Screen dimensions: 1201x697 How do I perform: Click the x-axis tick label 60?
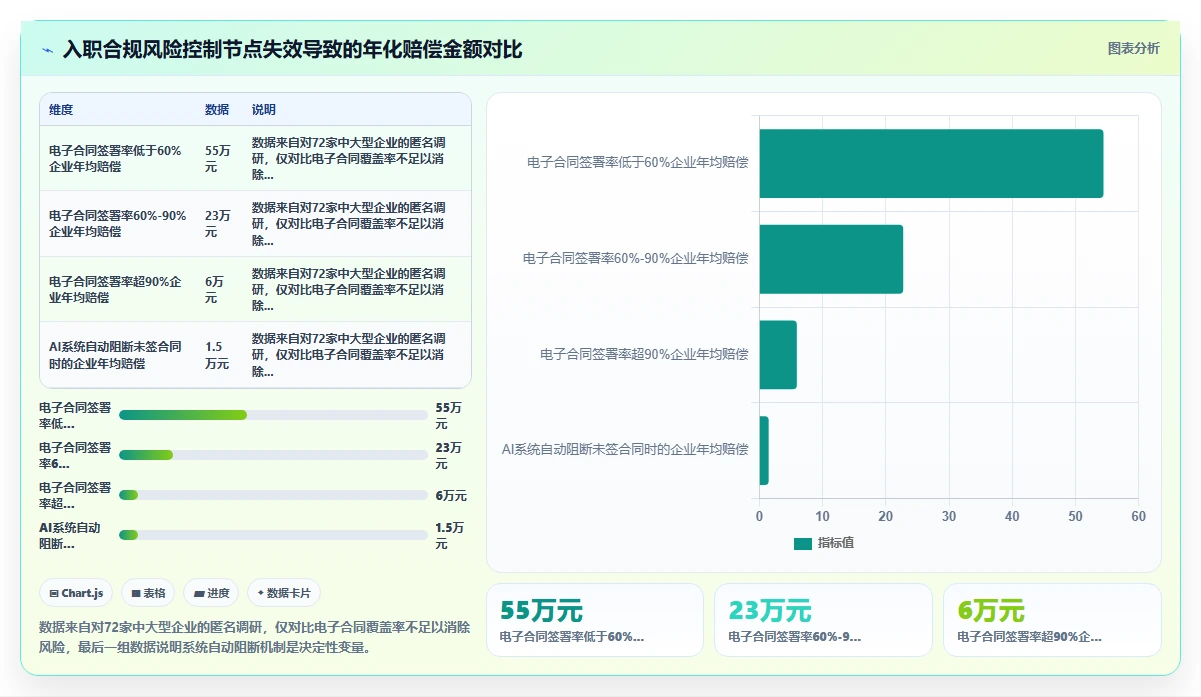click(x=1138, y=517)
